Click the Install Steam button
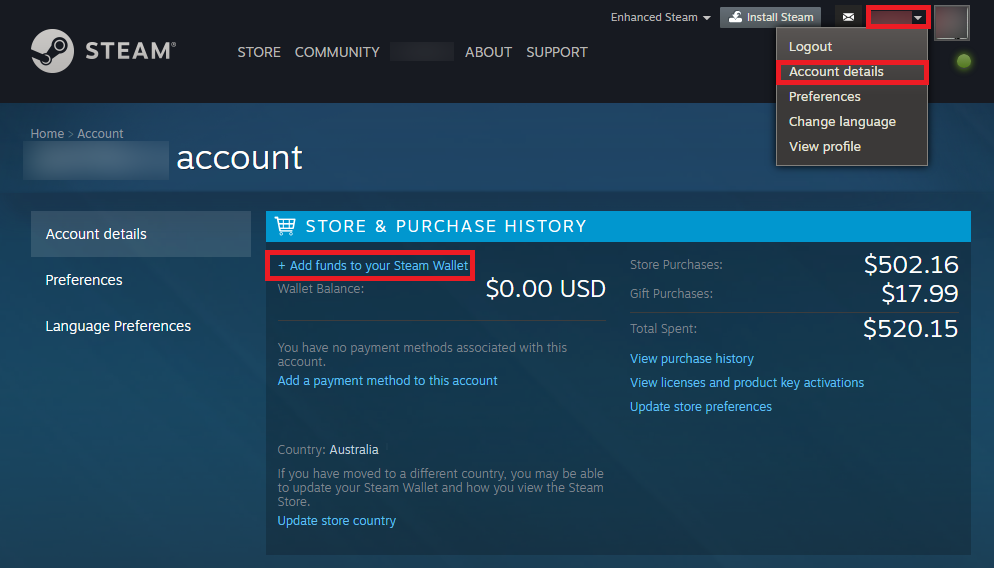994x568 pixels. tap(770, 17)
